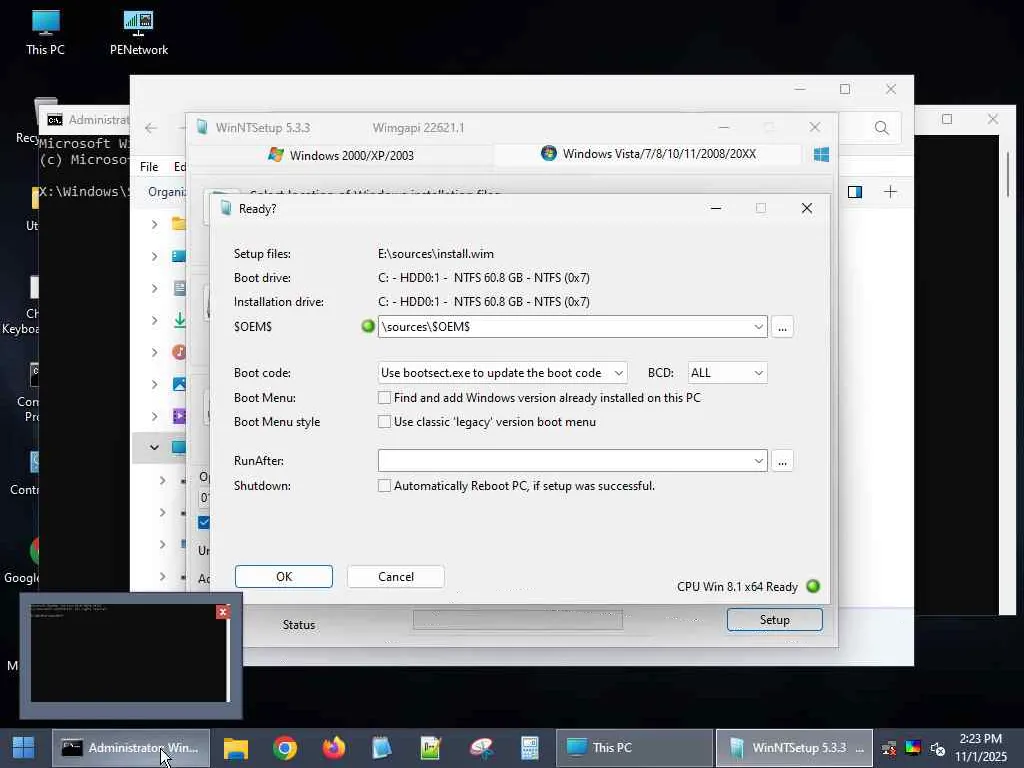The image size is (1024, 768).
Task: Toggle the checked checkbox in WinNTSetup window
Action: [204, 522]
